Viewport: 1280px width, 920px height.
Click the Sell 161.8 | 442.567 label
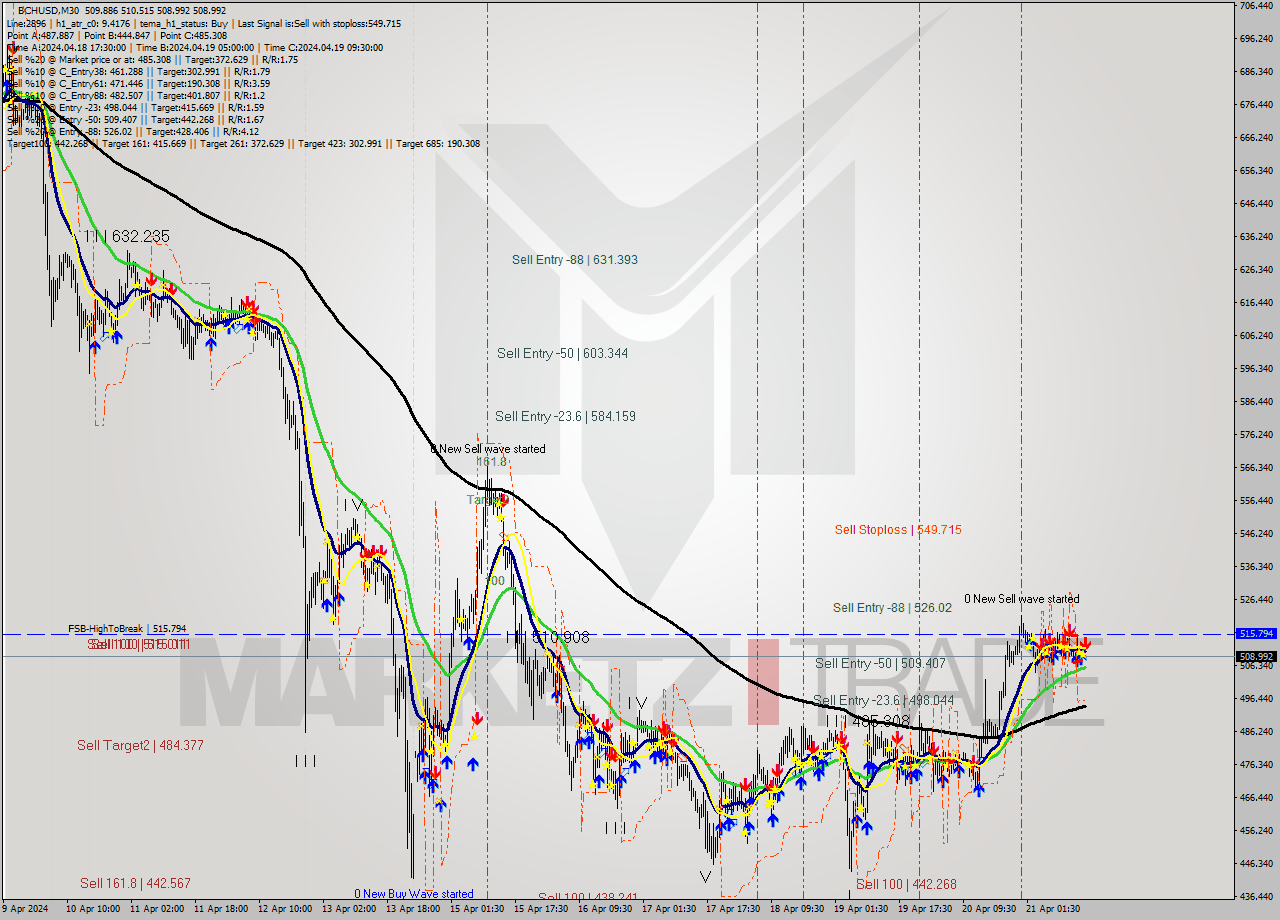(135, 884)
